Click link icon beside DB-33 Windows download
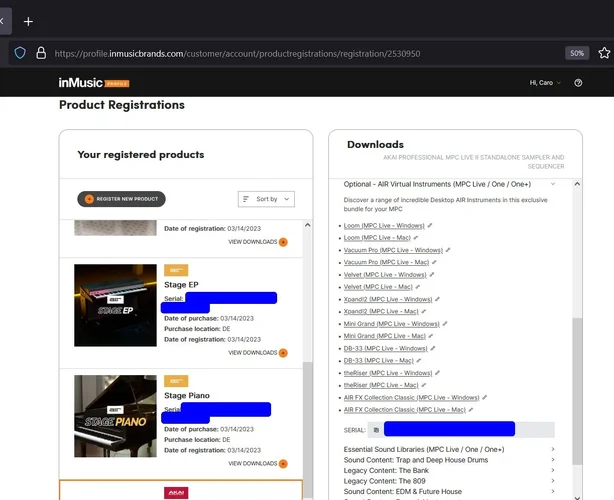Viewport: 614px width, 500px height. pyautogui.click(x=432, y=348)
